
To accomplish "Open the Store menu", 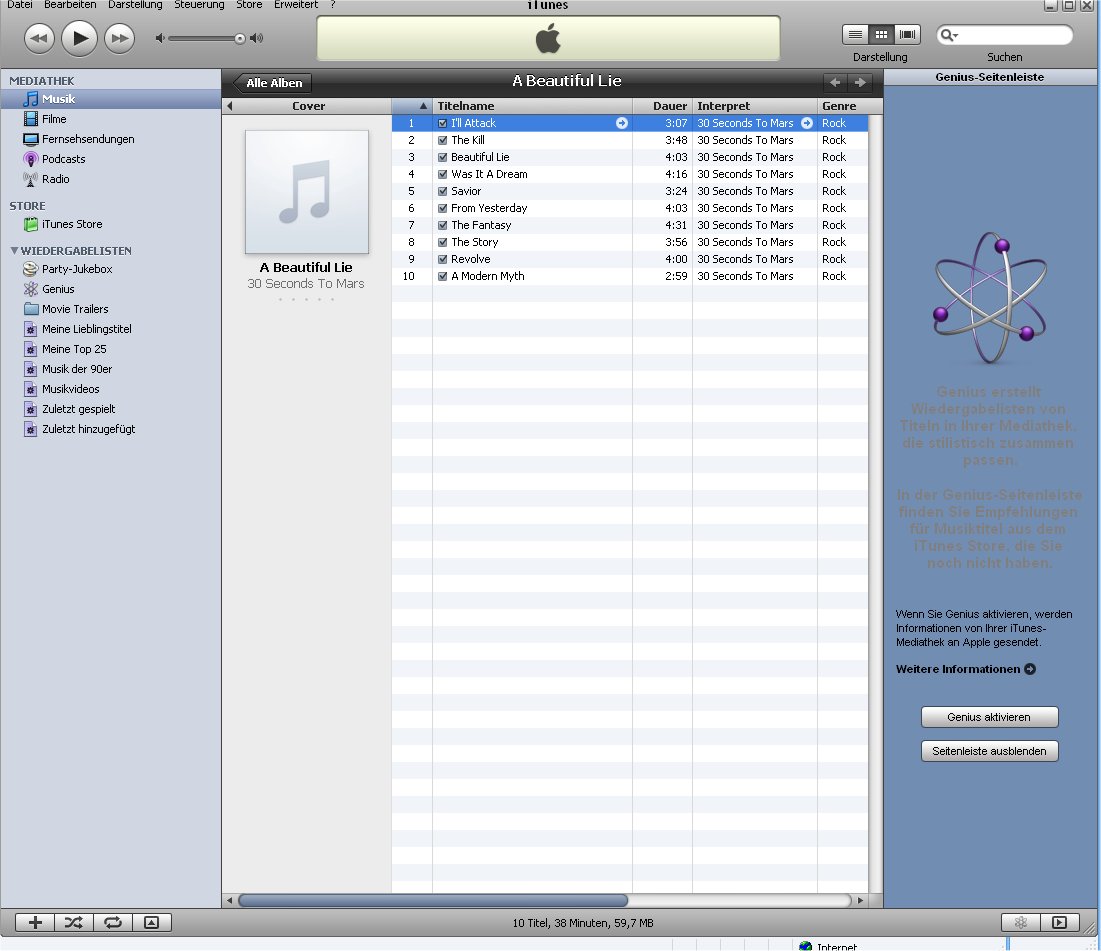I will coord(249,5).
